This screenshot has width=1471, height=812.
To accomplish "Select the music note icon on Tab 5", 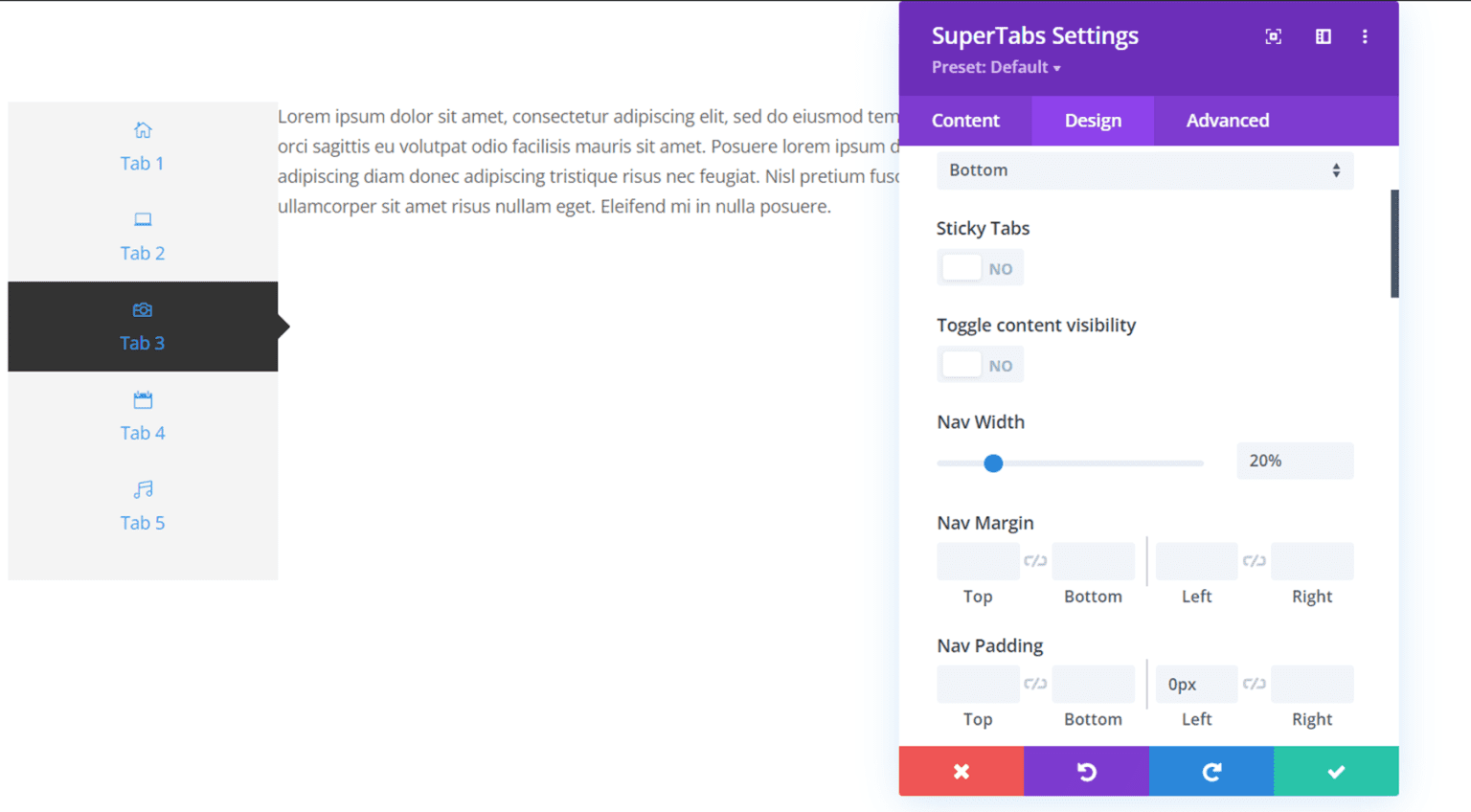I will click(x=142, y=489).
